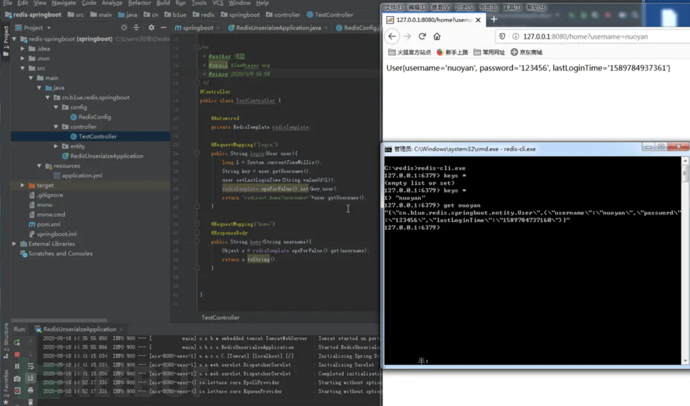The image size is (690, 406).
Task: Open Project panel settings gear
Action: pyautogui.click(x=149, y=28)
